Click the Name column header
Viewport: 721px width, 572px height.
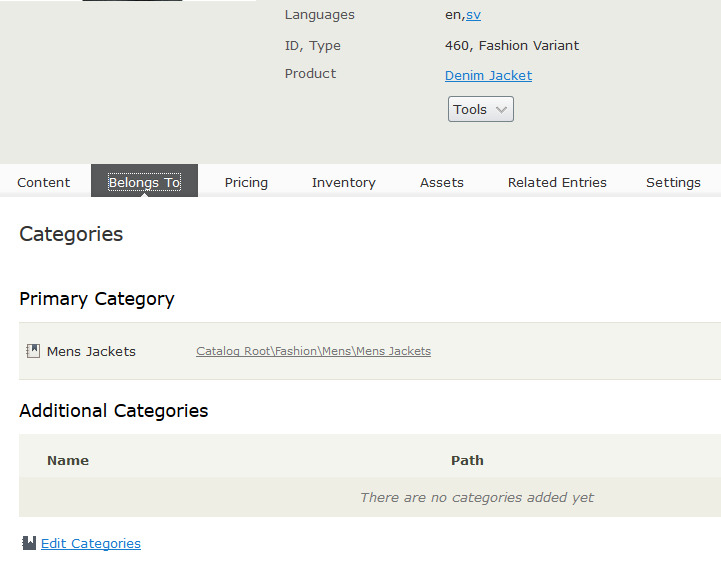(68, 460)
